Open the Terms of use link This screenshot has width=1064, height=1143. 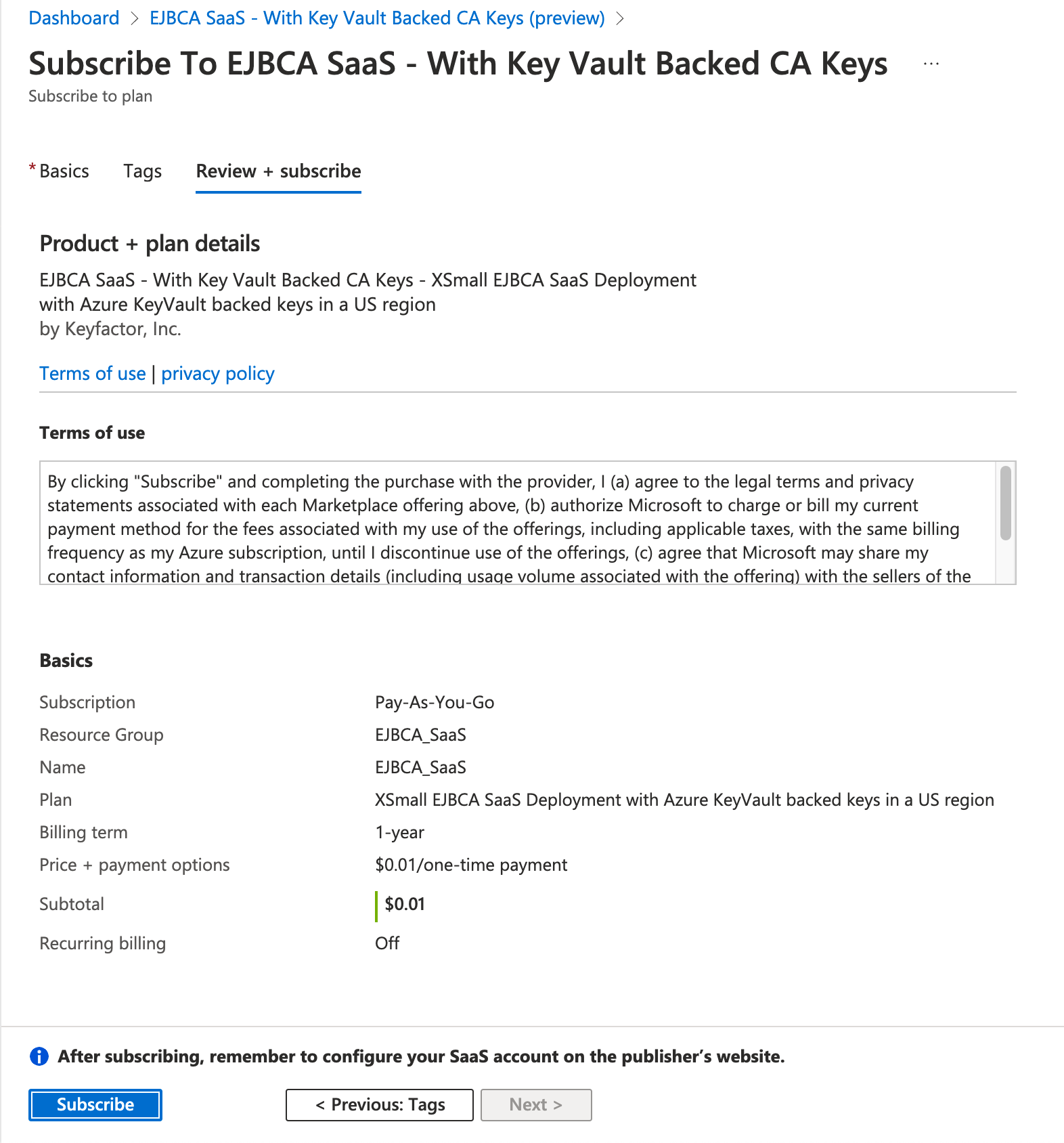click(x=93, y=374)
